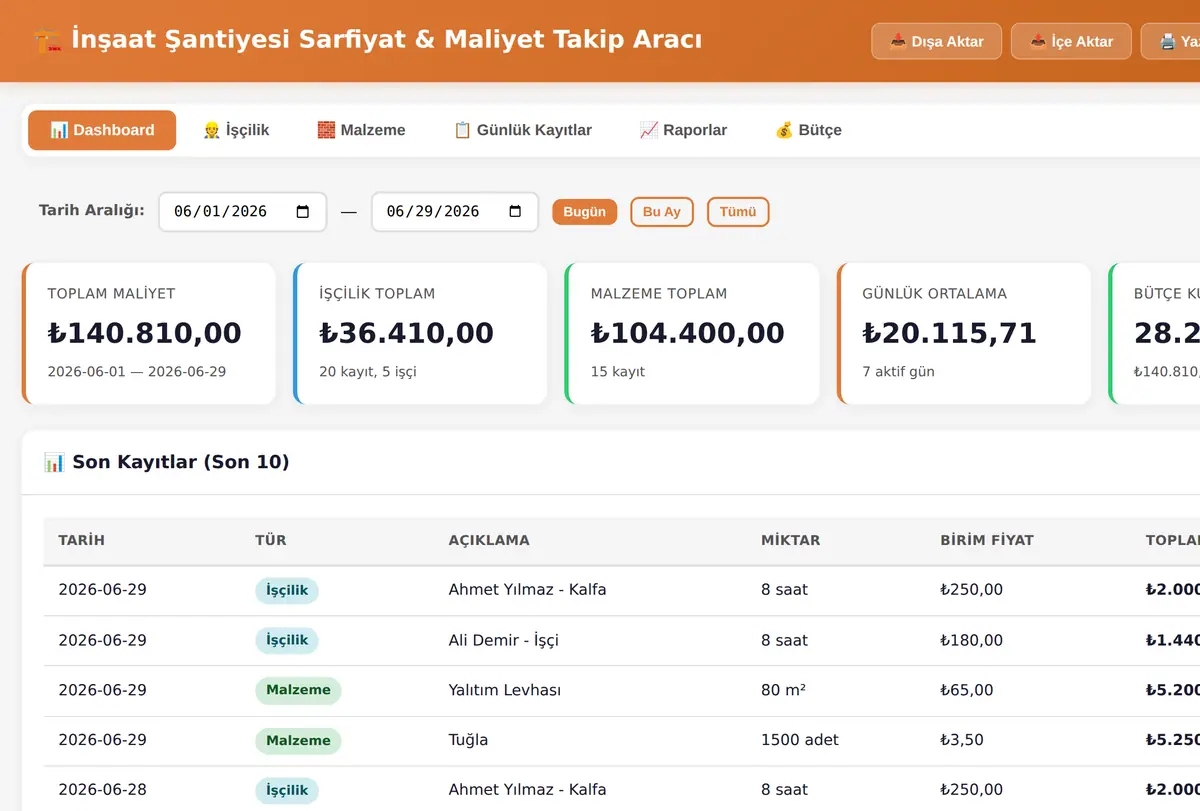Click İşçilik badge in Ali Demir row
Viewport: 1200px width, 811px height.
[x=287, y=640]
